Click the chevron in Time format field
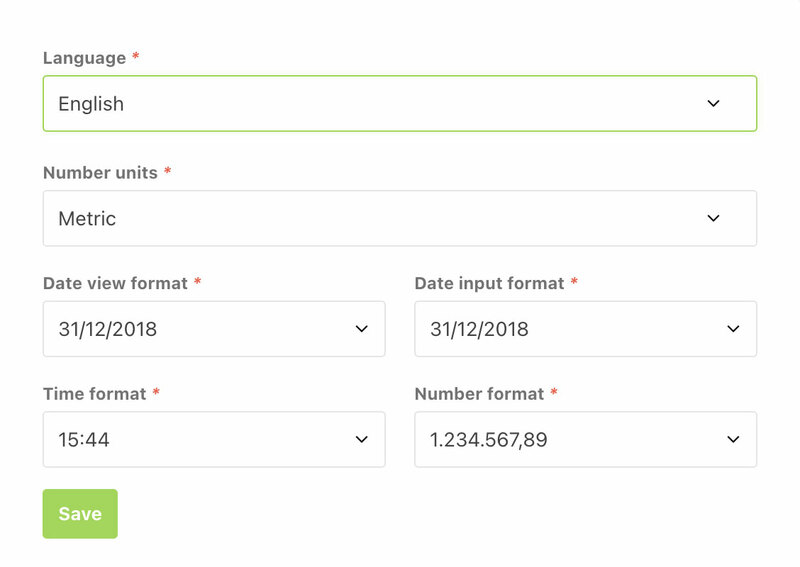The height and width of the screenshot is (567, 800). (362, 439)
